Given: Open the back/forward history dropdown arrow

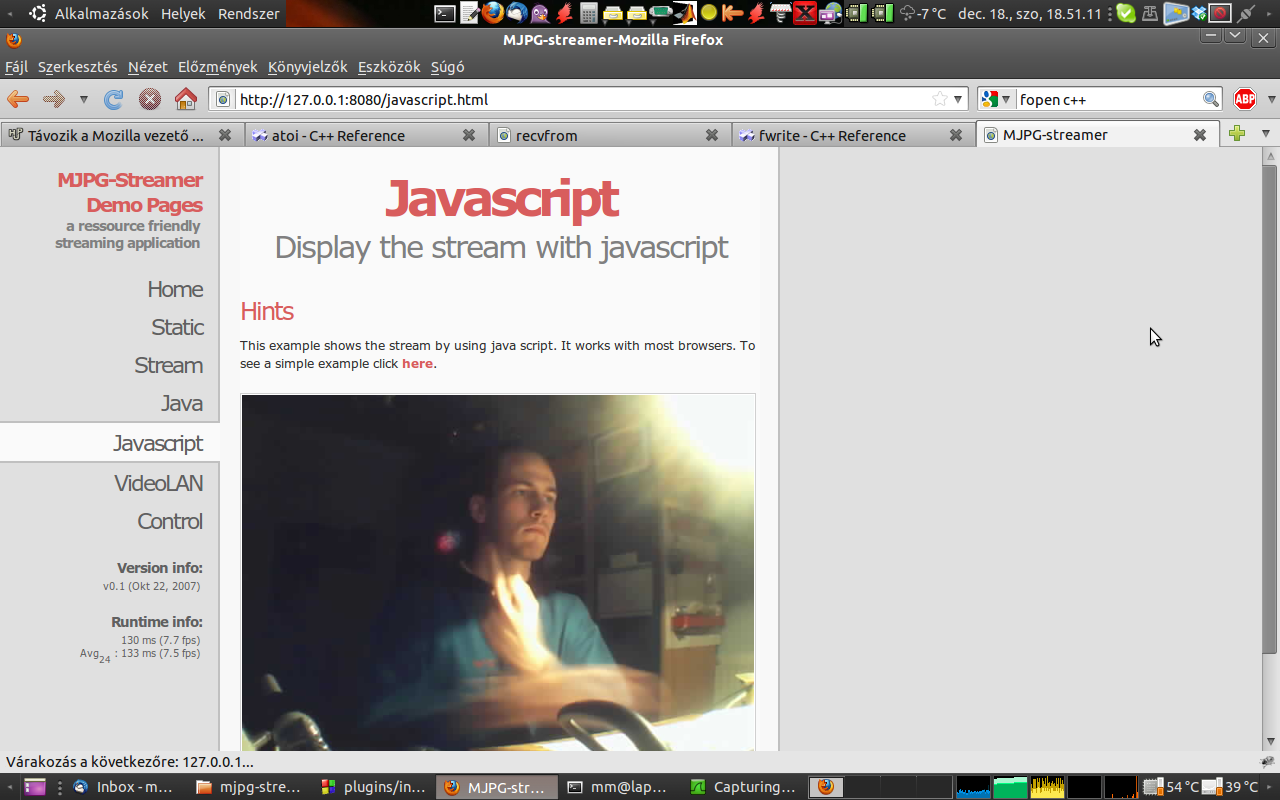Looking at the screenshot, I should [x=84, y=99].
